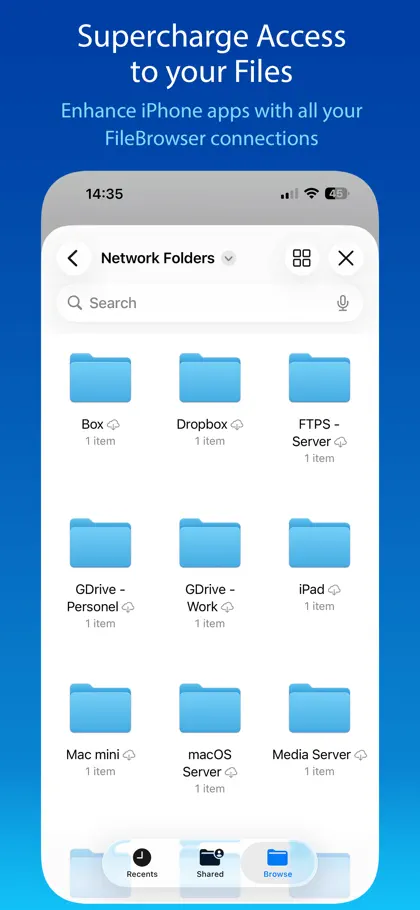Tap cloud icon beside macOS Server
The image size is (420, 910).
click(231, 773)
